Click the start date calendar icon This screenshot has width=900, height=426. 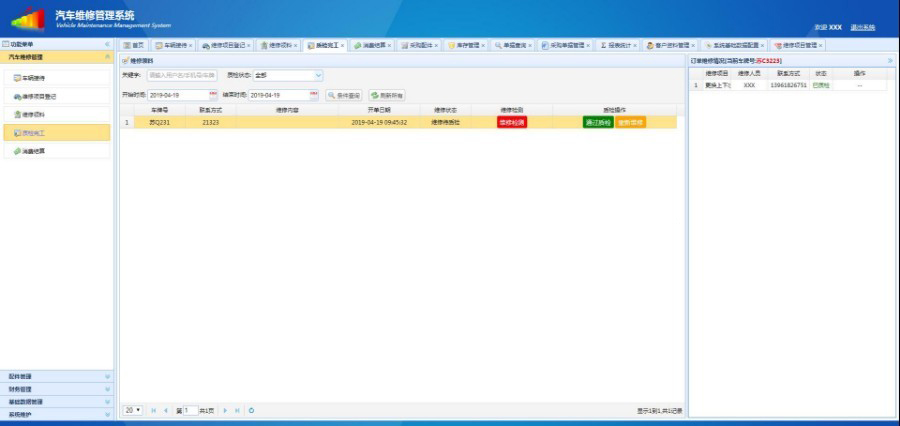(213, 95)
